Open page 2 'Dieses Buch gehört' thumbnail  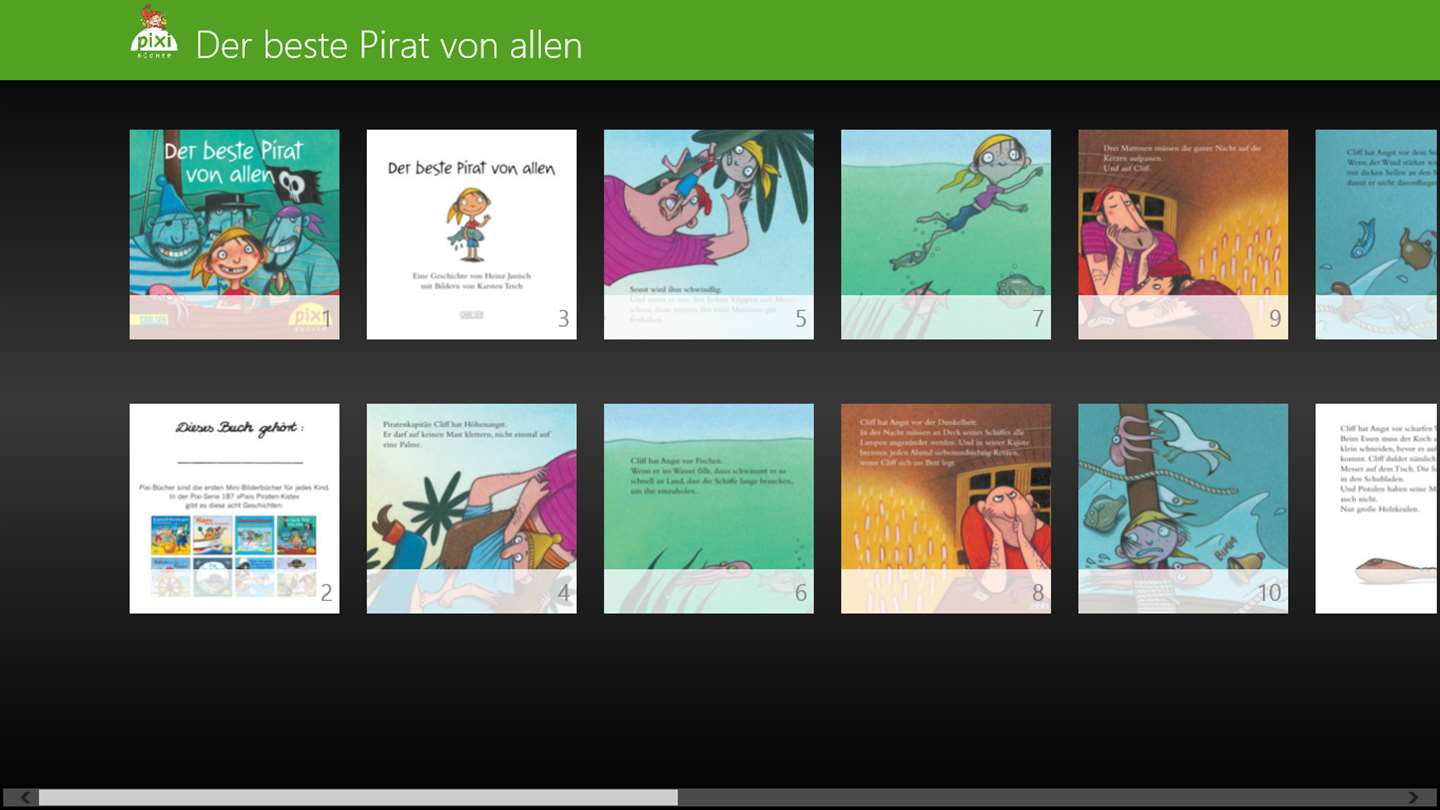click(234, 508)
